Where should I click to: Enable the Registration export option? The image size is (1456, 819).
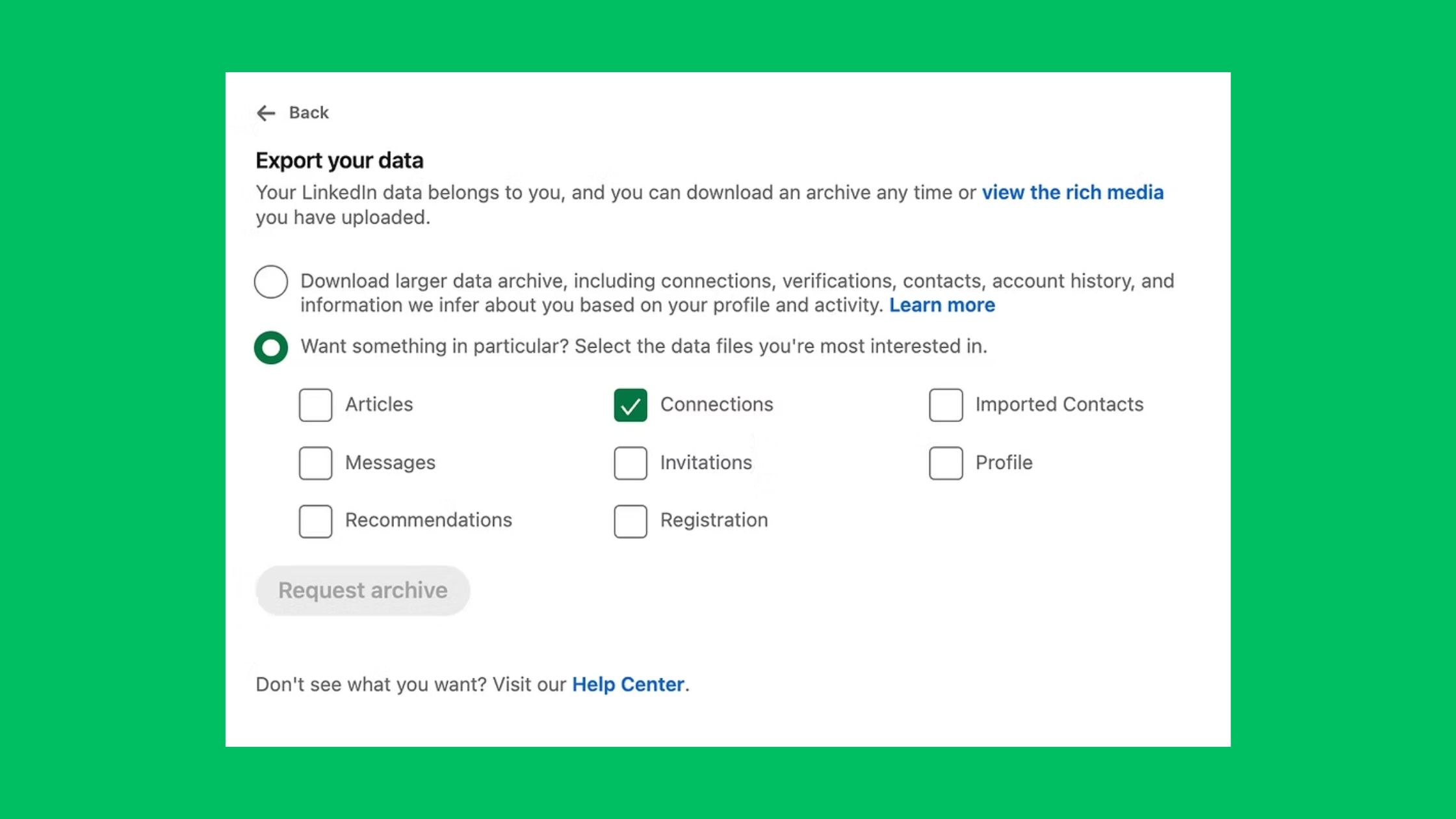pos(630,521)
